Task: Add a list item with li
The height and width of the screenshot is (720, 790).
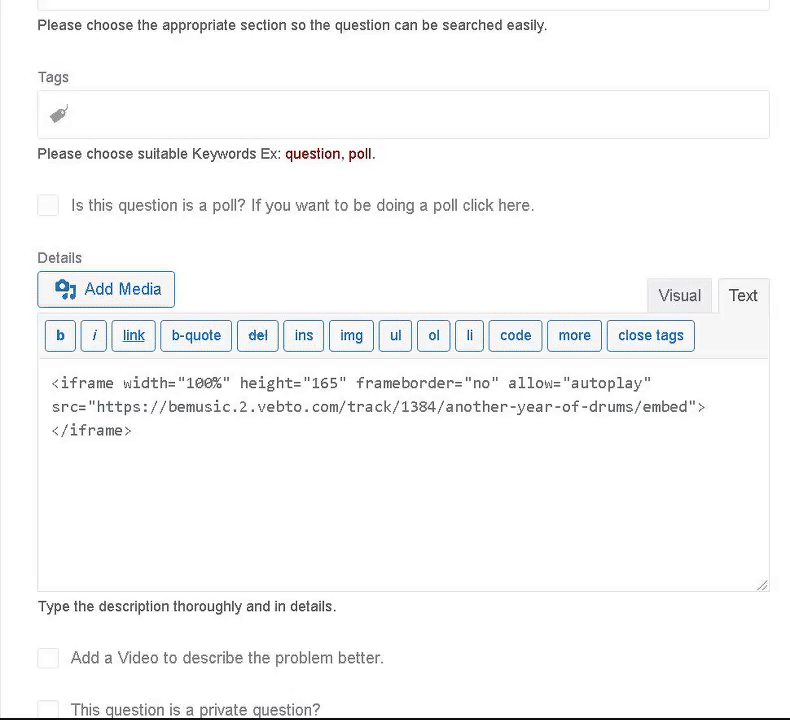Action: 470,336
